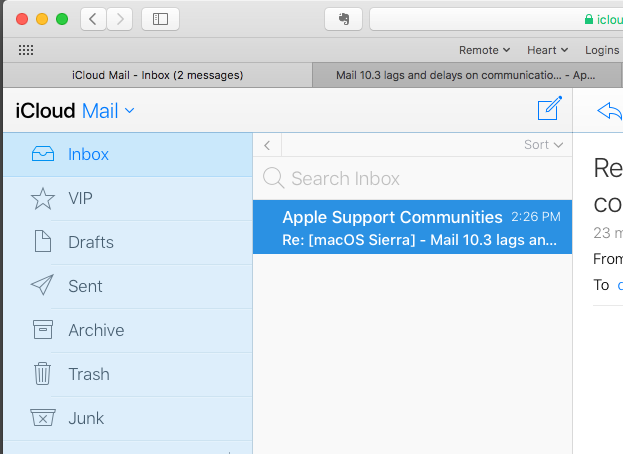Collapse the mailbox sidebar with the chevron

coord(267,145)
